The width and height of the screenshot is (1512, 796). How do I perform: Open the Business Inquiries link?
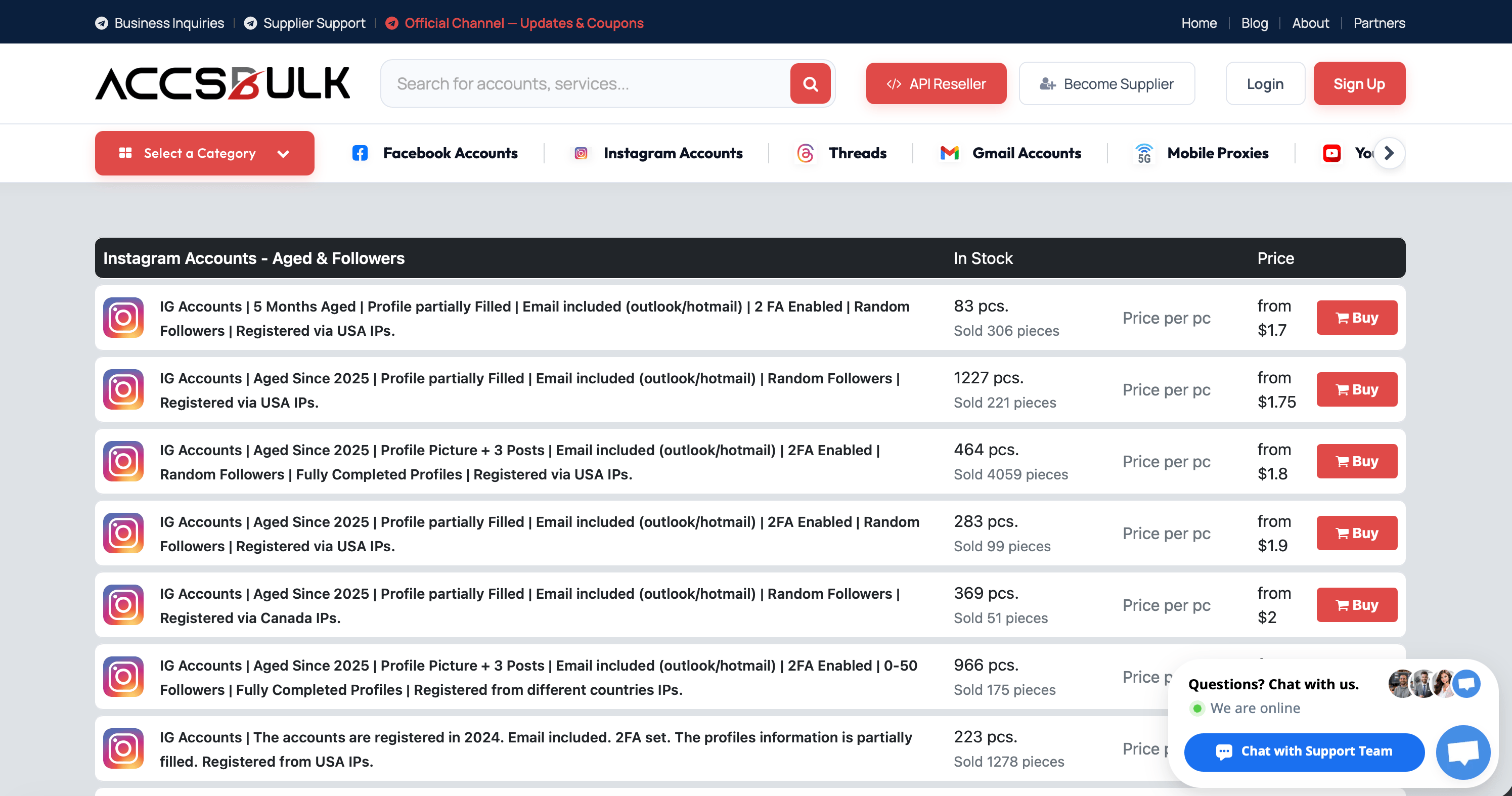click(x=160, y=23)
